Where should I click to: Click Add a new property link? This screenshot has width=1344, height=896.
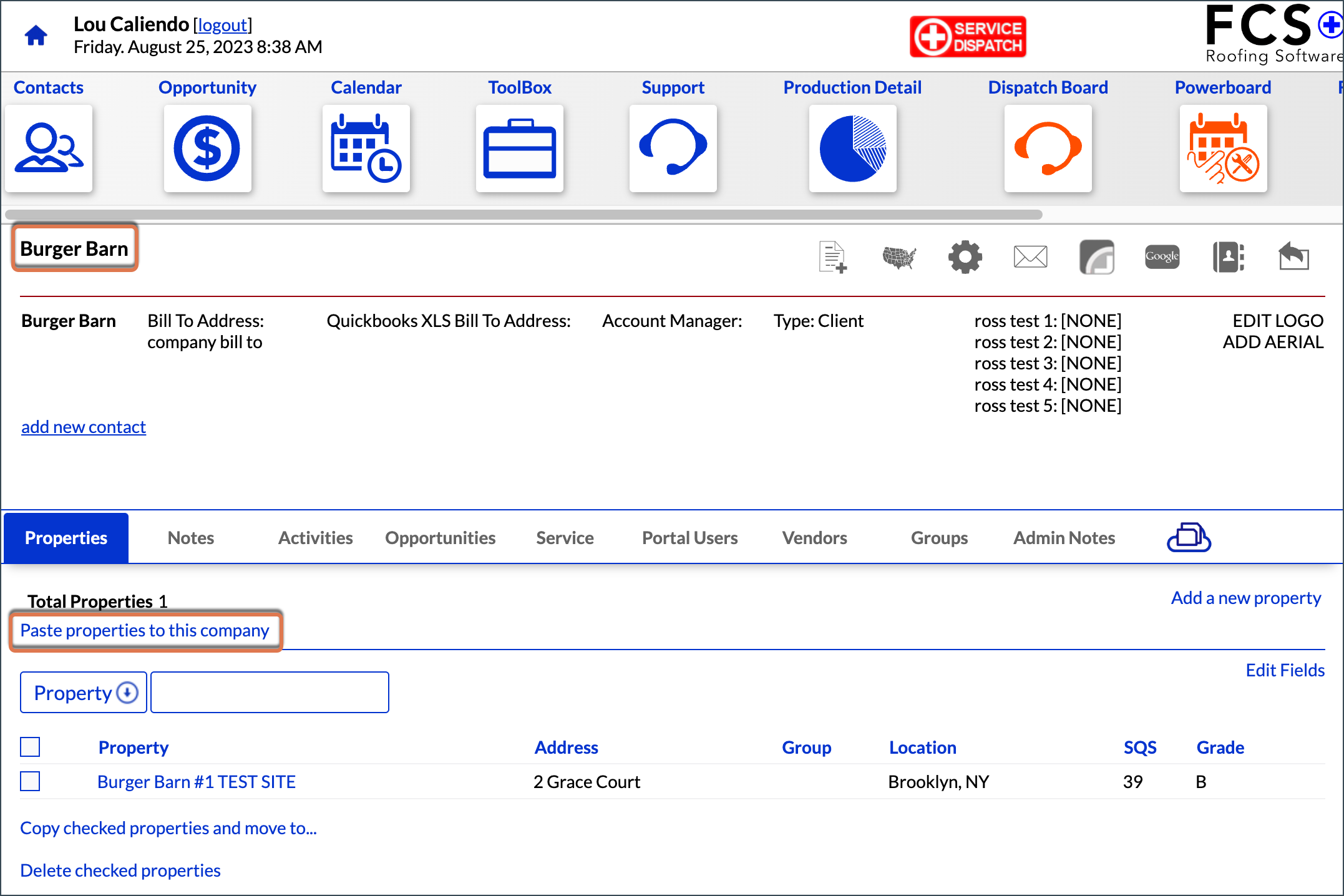pos(1246,598)
